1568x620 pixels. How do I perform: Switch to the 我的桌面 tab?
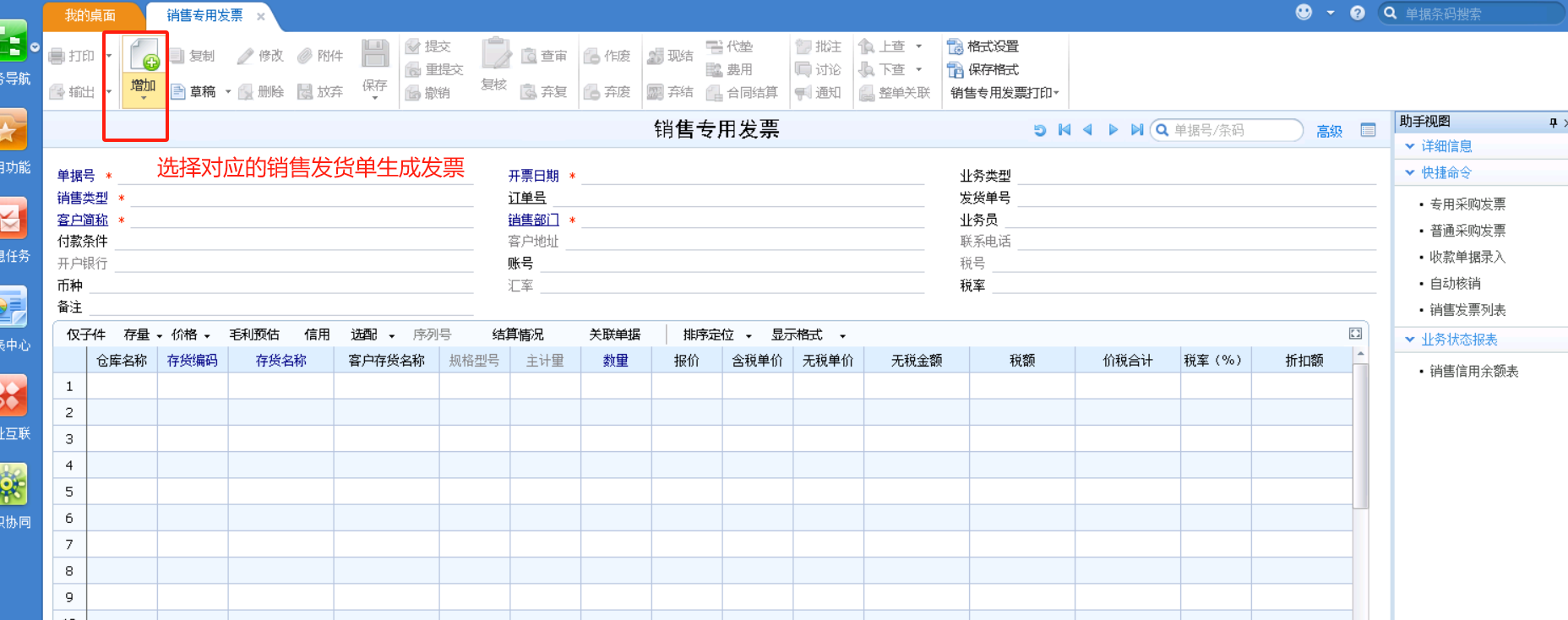point(90,15)
